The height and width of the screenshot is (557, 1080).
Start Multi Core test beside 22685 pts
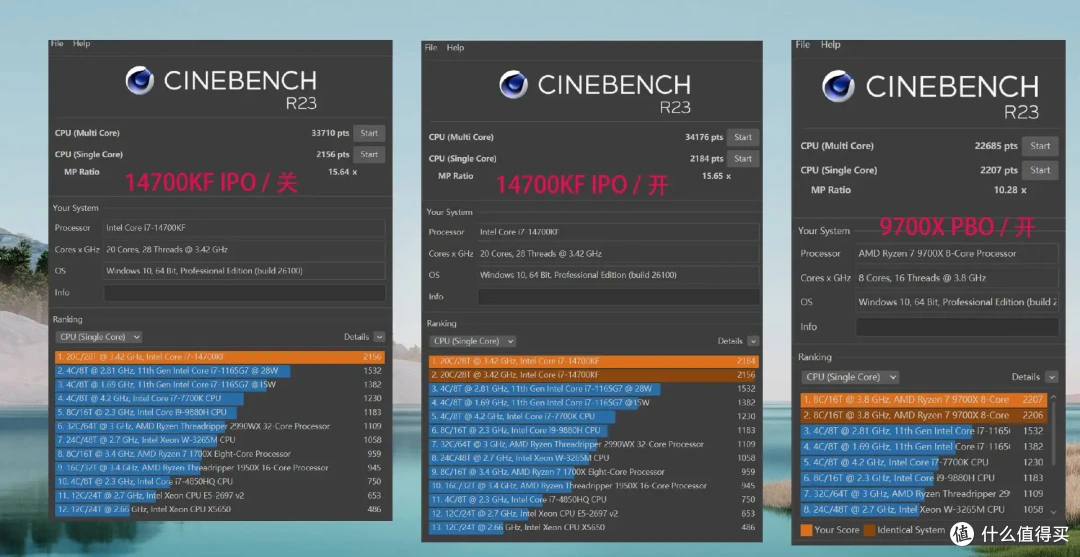click(x=1040, y=146)
